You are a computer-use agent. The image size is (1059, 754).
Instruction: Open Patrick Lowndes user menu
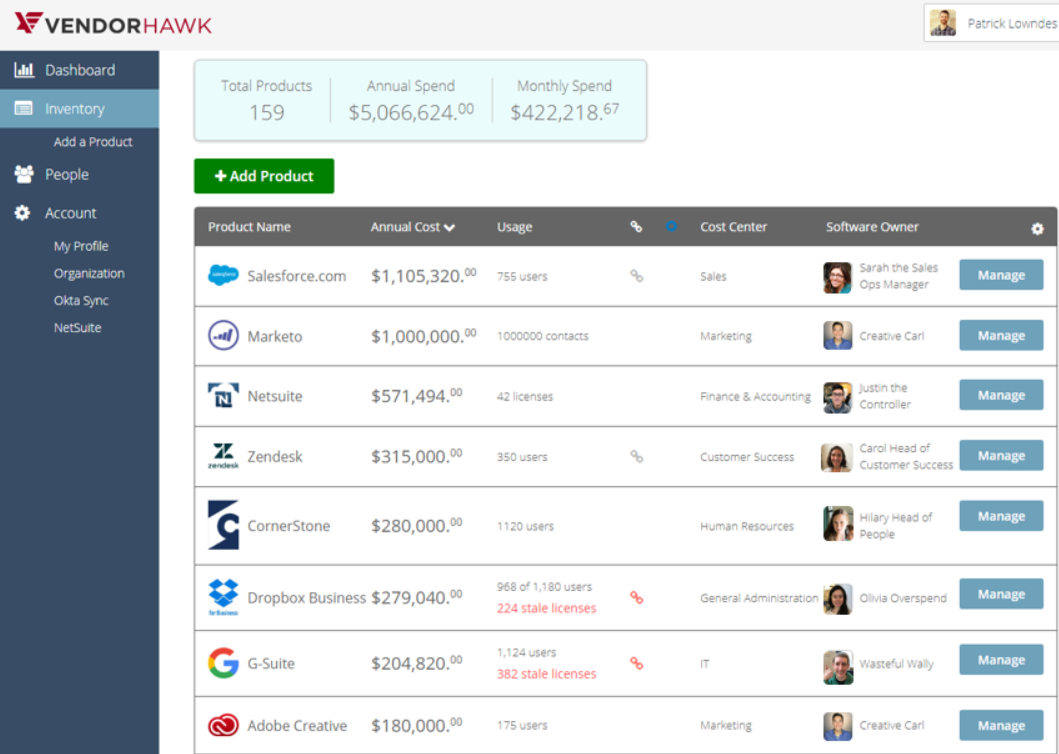click(x=991, y=24)
